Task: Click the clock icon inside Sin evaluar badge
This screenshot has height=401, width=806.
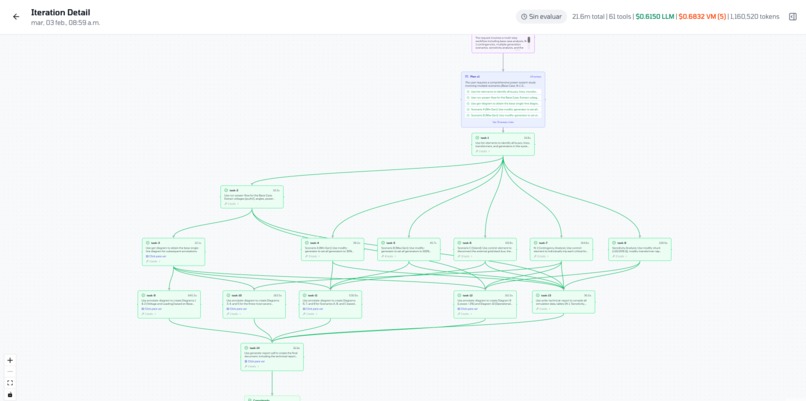Action: [524, 16]
